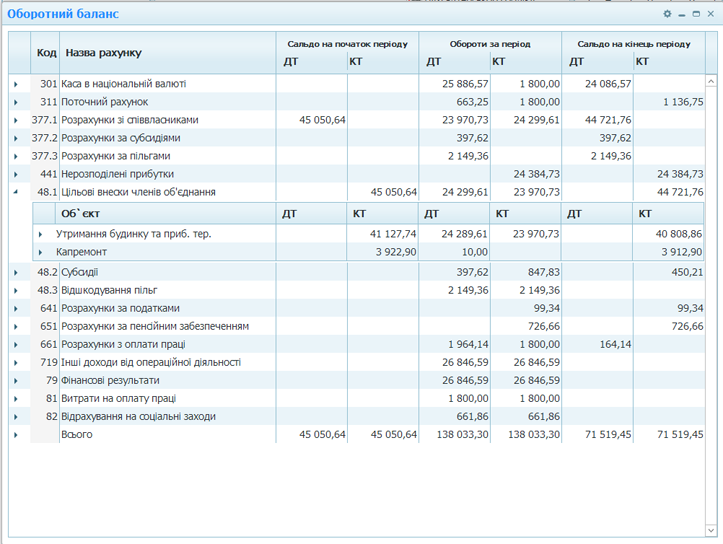723x544 pixels.
Task: Expand the Всього totals row
Action: pyautogui.click(x=16, y=435)
